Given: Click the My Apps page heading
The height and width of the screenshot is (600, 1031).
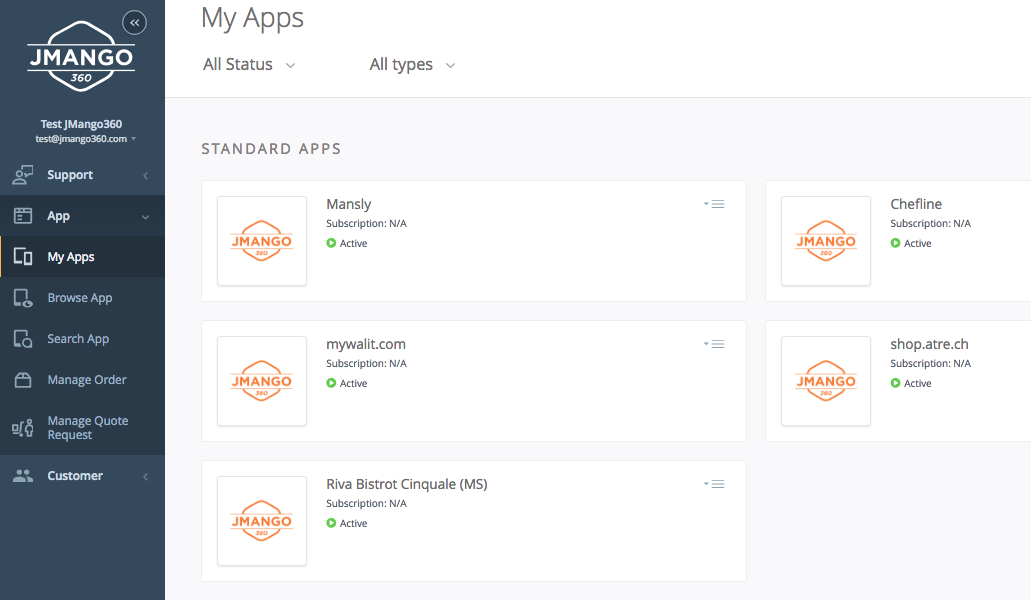Looking at the screenshot, I should [252, 18].
